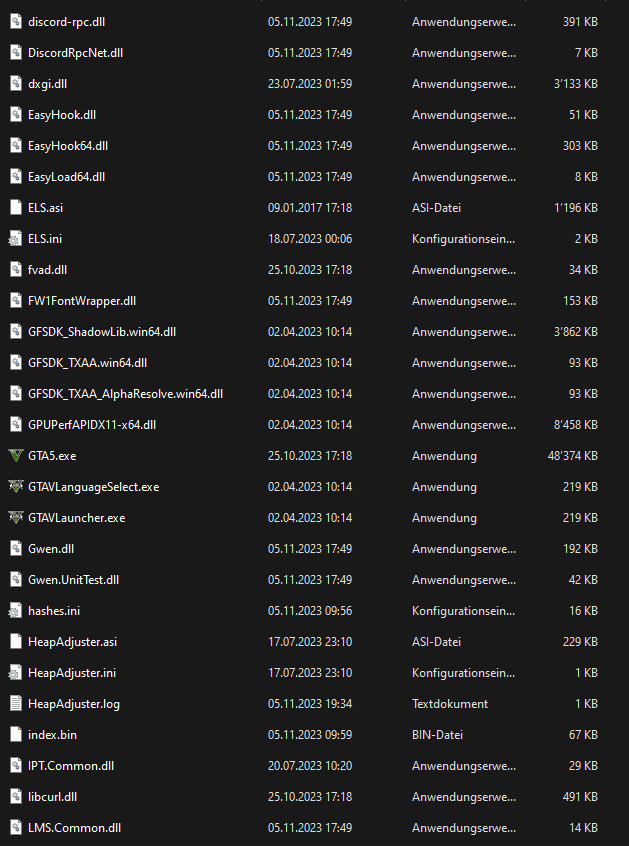Click the size value 1'196 KB

tap(576, 208)
